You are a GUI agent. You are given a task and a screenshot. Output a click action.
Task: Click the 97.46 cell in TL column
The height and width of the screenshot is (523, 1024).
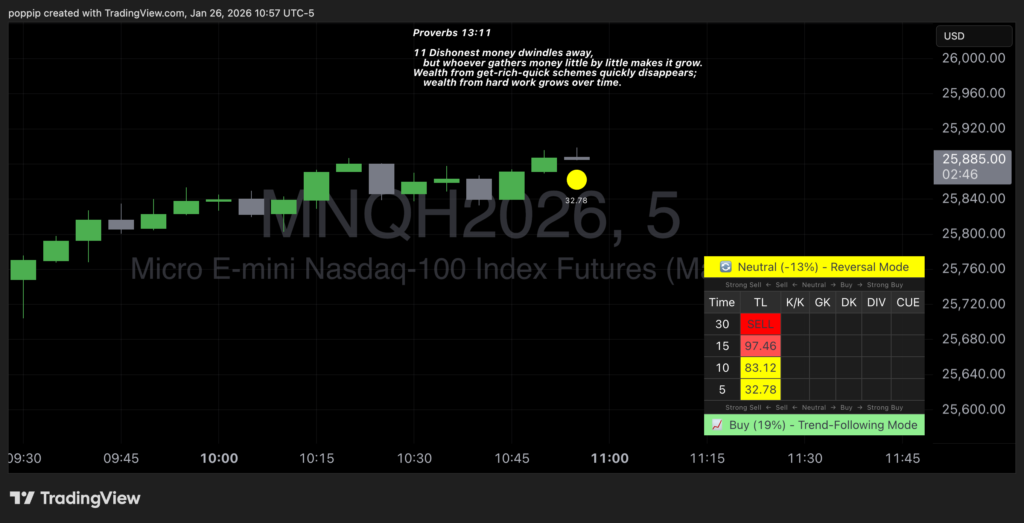pos(760,346)
